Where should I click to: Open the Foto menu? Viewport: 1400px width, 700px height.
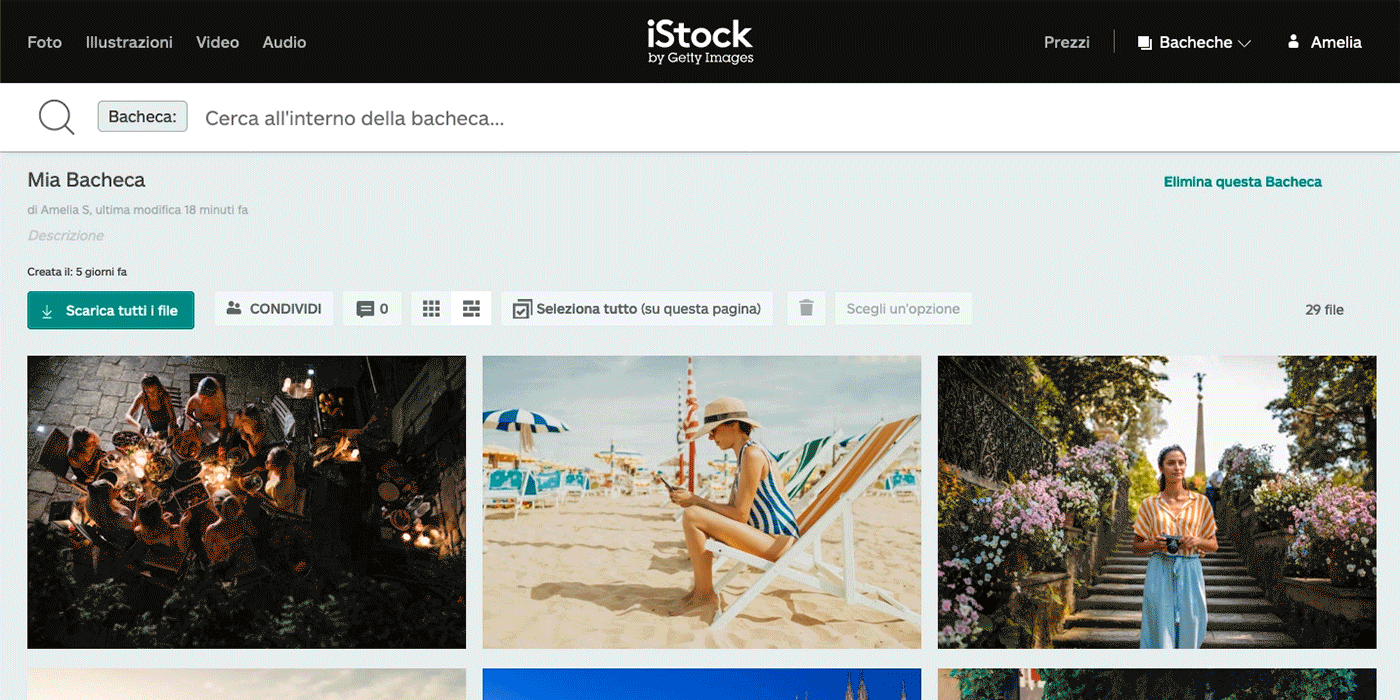pyautogui.click(x=44, y=42)
